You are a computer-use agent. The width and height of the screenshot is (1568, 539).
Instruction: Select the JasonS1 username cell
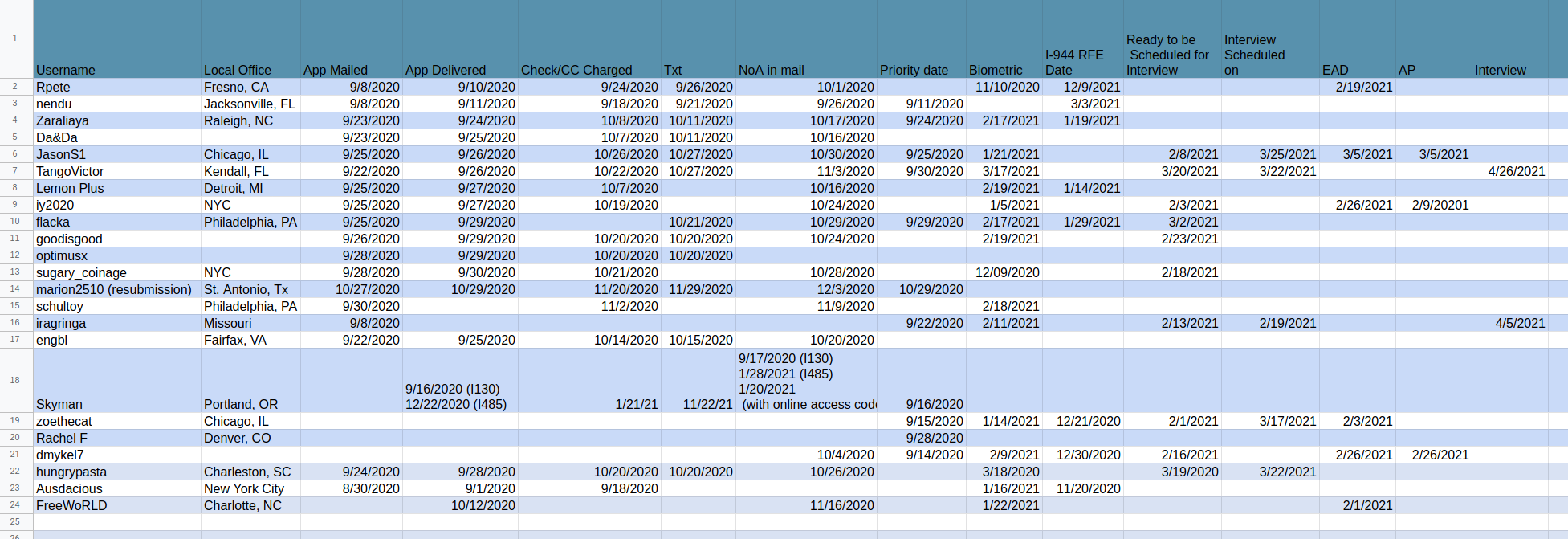(x=117, y=154)
